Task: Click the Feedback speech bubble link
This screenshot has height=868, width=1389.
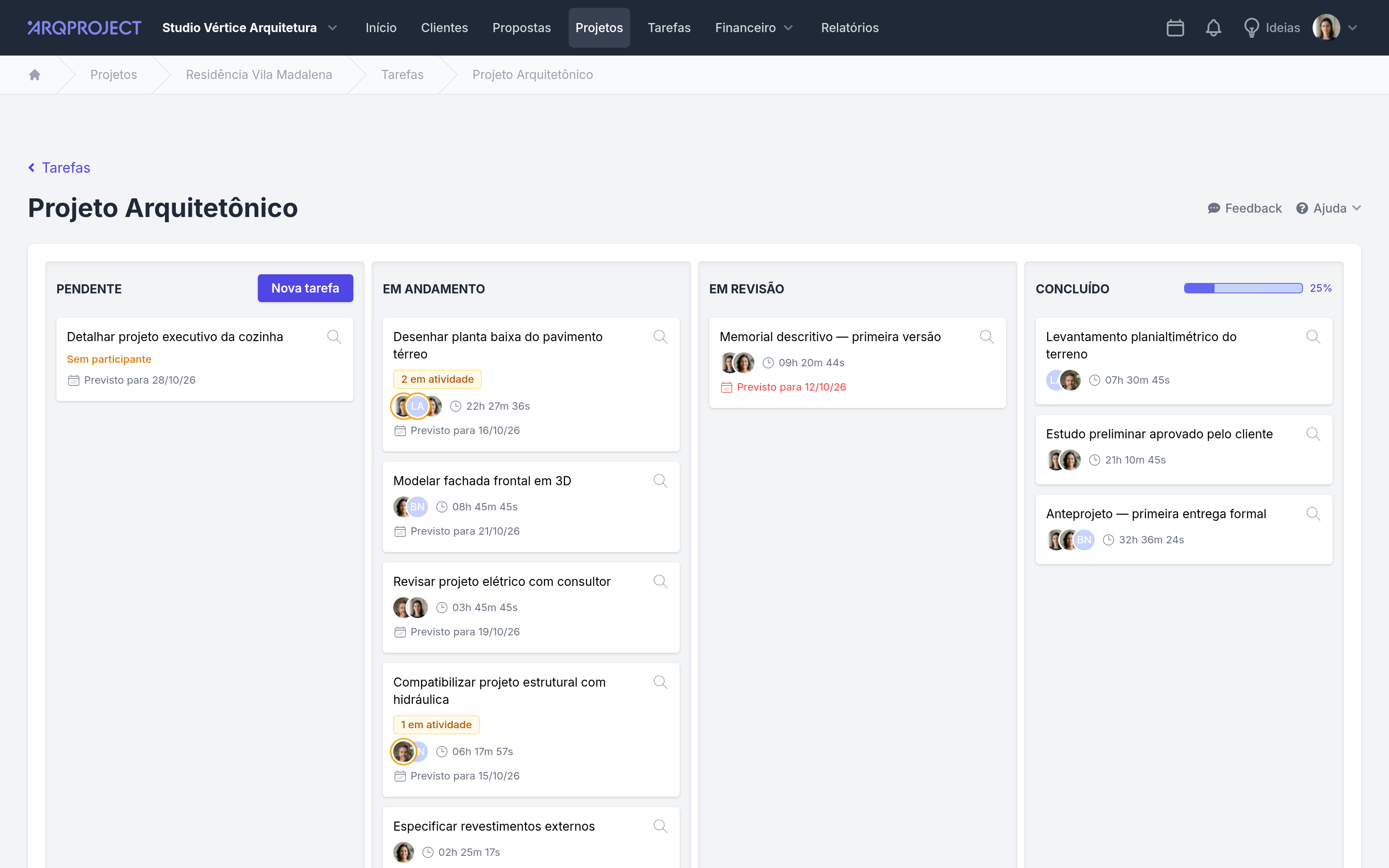Action: [x=1244, y=208]
